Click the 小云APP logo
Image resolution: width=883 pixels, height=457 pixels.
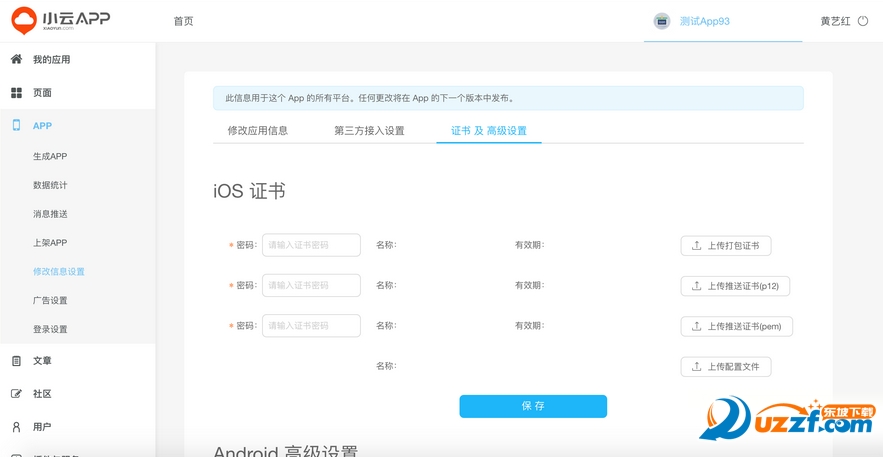pyautogui.click(x=60, y=20)
